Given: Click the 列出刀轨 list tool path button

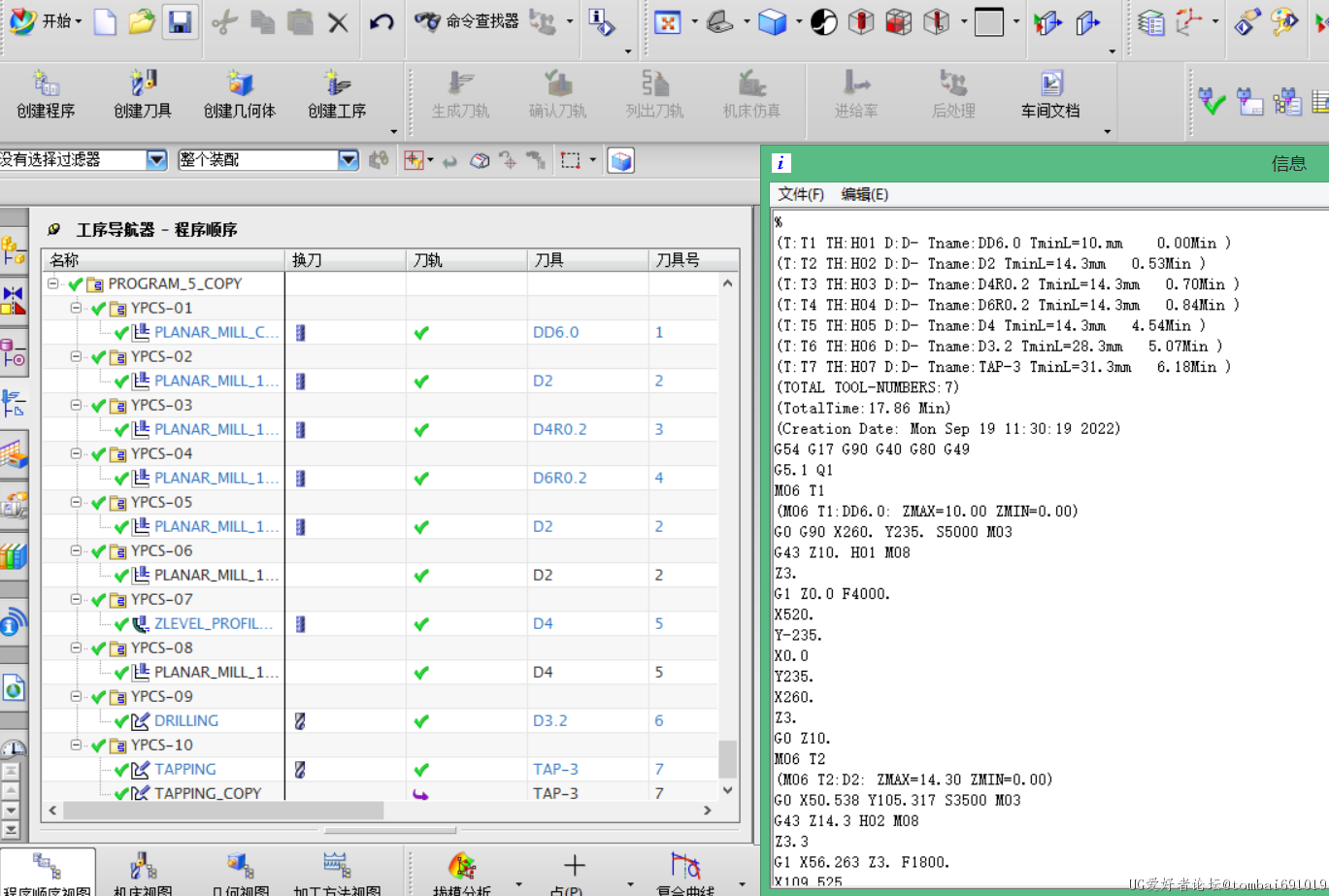Looking at the screenshot, I should click(654, 94).
